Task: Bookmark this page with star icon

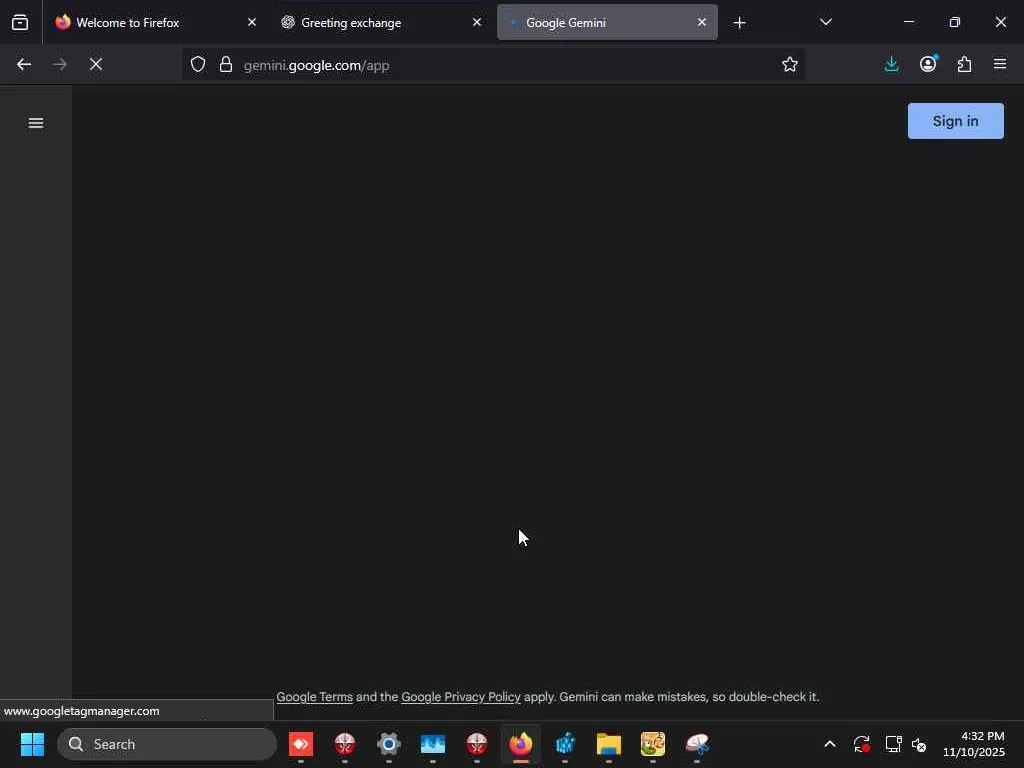Action: (x=790, y=64)
